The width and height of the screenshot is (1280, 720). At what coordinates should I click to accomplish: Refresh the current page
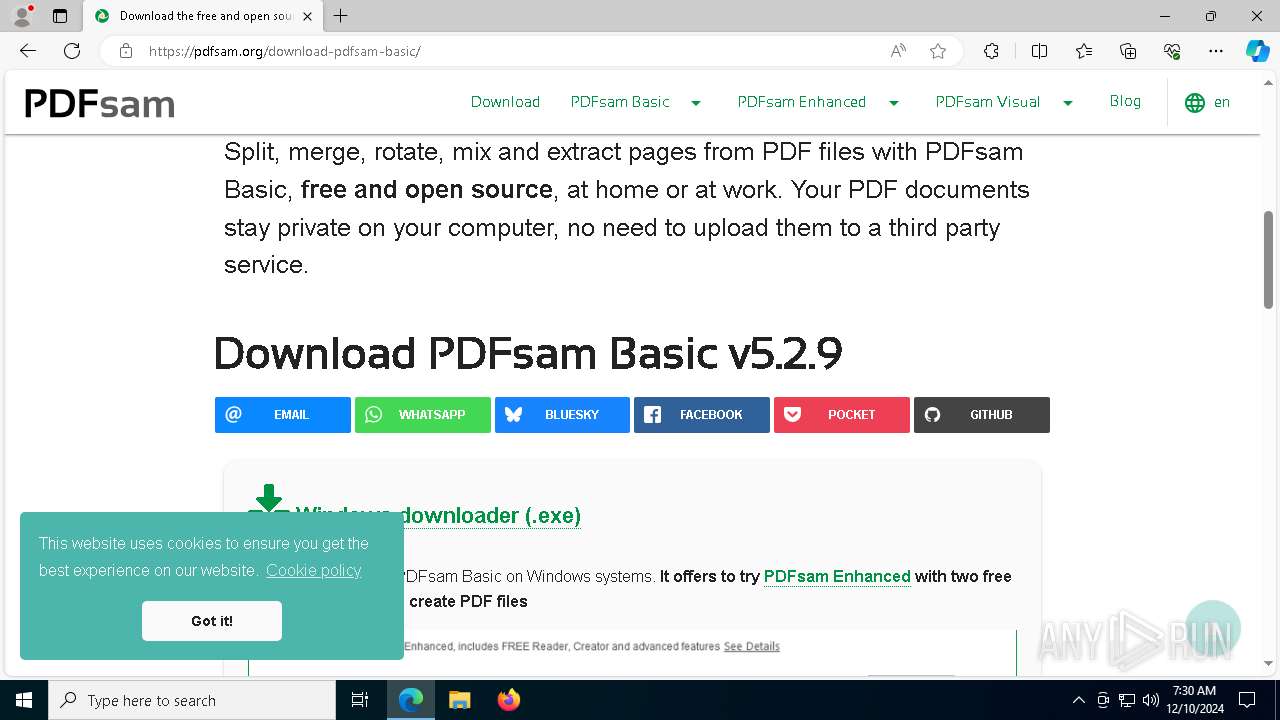tap(72, 51)
